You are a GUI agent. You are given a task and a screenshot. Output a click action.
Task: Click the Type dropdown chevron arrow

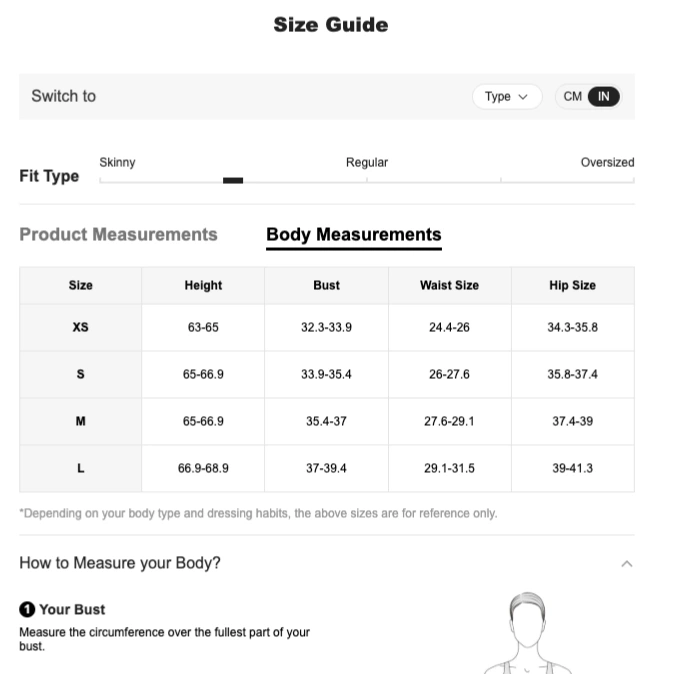coord(523,97)
